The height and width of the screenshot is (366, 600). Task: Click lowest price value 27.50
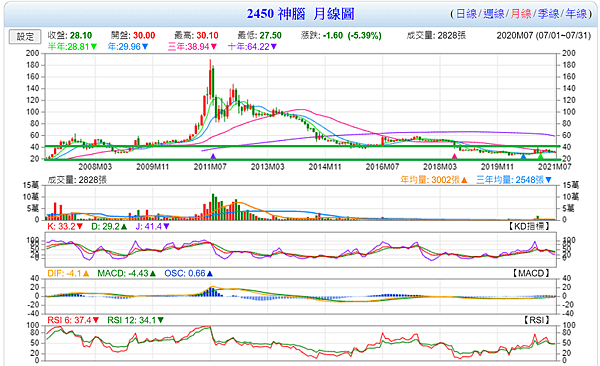click(270, 36)
